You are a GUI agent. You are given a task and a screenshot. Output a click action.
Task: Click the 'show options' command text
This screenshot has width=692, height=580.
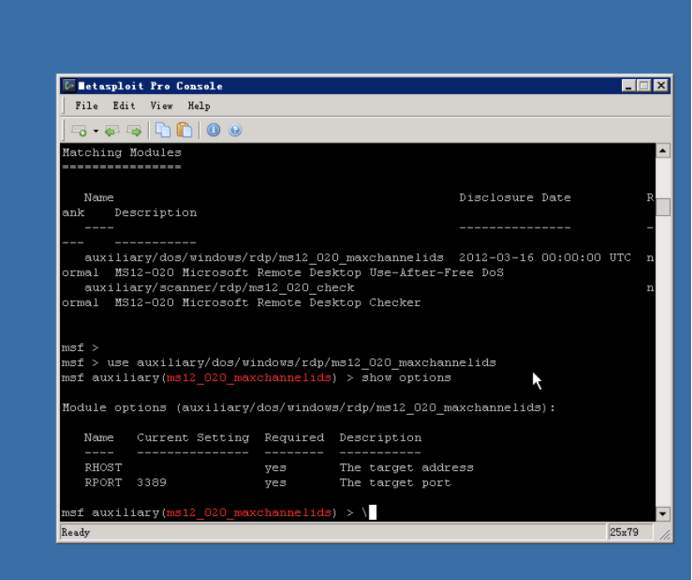click(406, 378)
